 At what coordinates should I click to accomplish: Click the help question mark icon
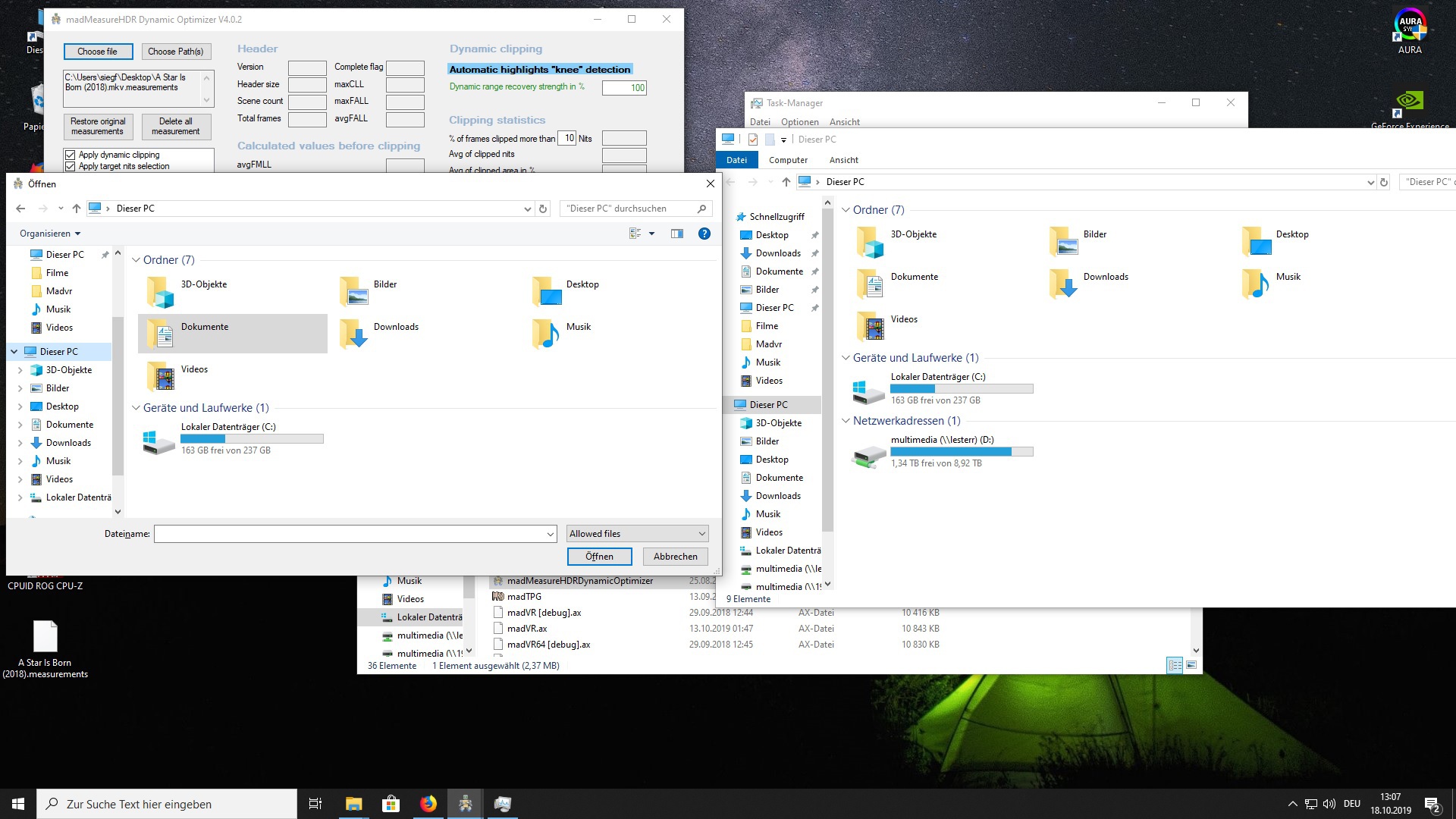704,234
